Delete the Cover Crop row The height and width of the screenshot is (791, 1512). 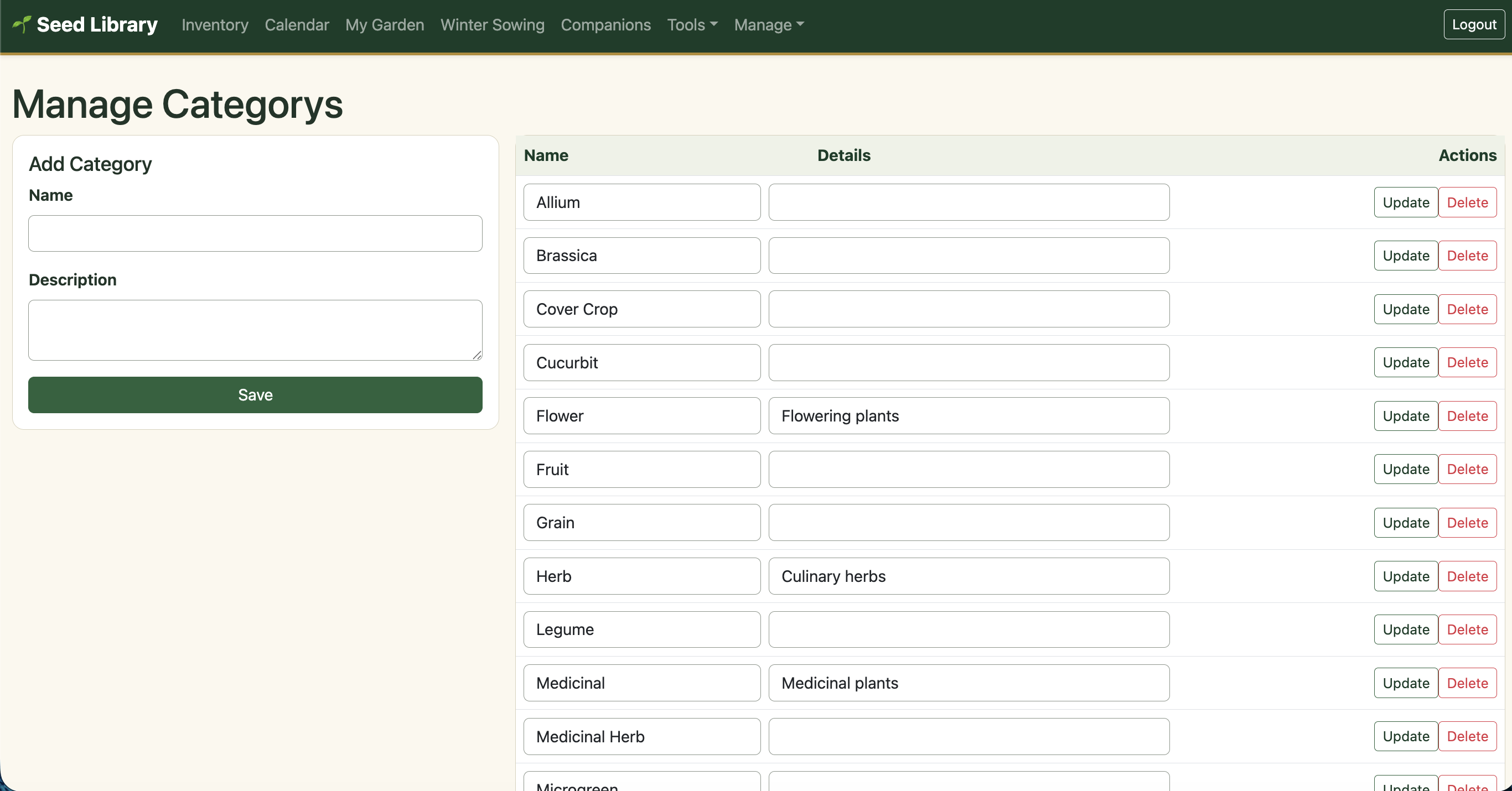[x=1467, y=309]
